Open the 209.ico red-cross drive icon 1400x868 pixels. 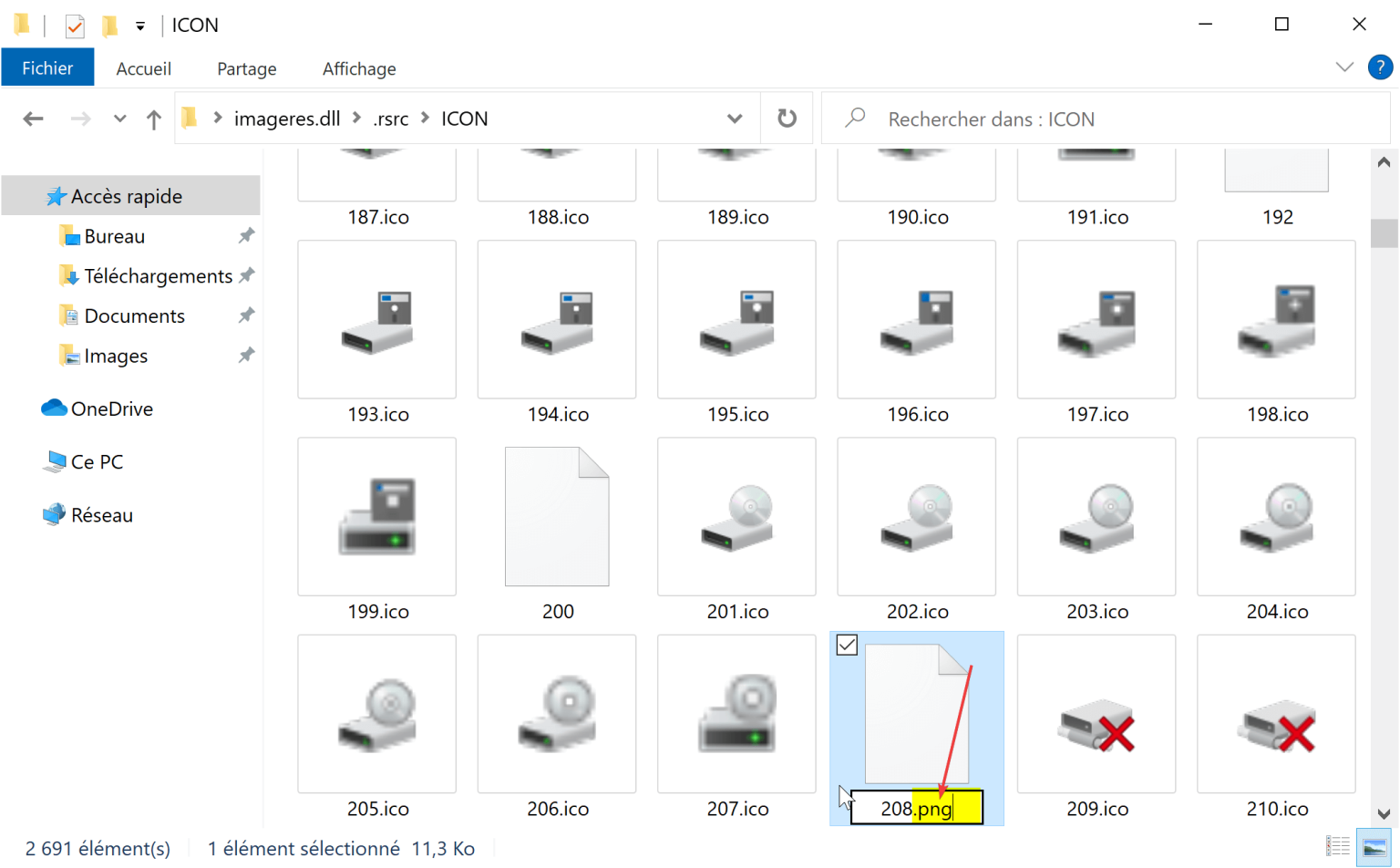point(1095,714)
